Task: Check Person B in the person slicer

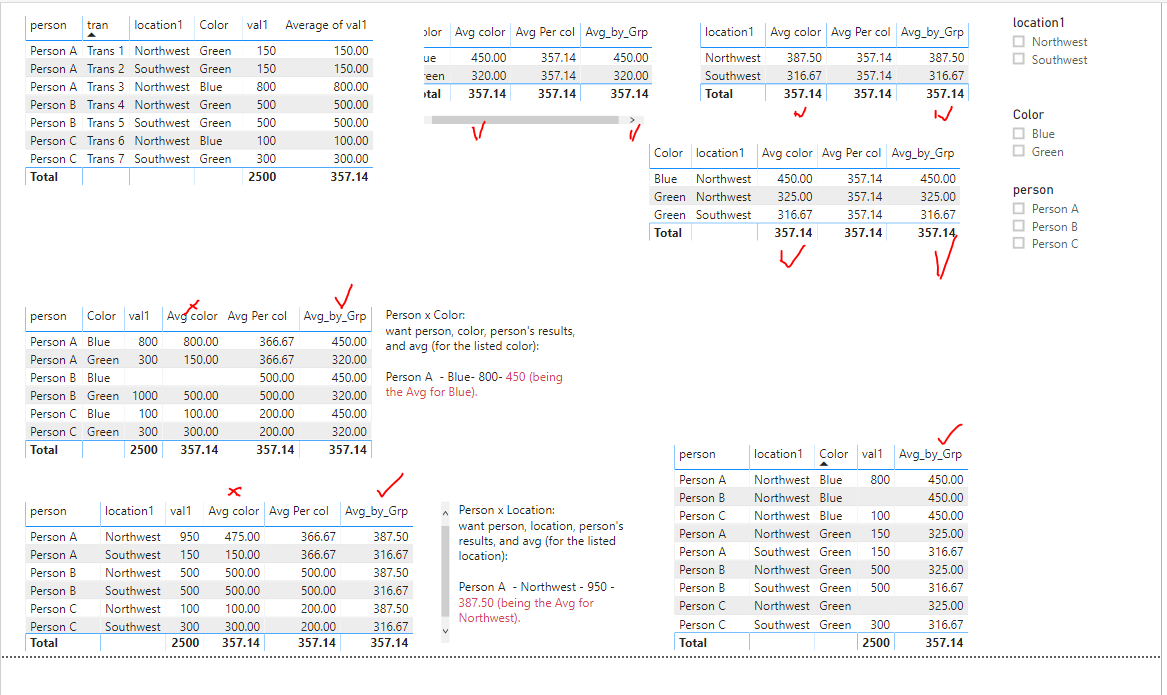Action: [x=1019, y=226]
